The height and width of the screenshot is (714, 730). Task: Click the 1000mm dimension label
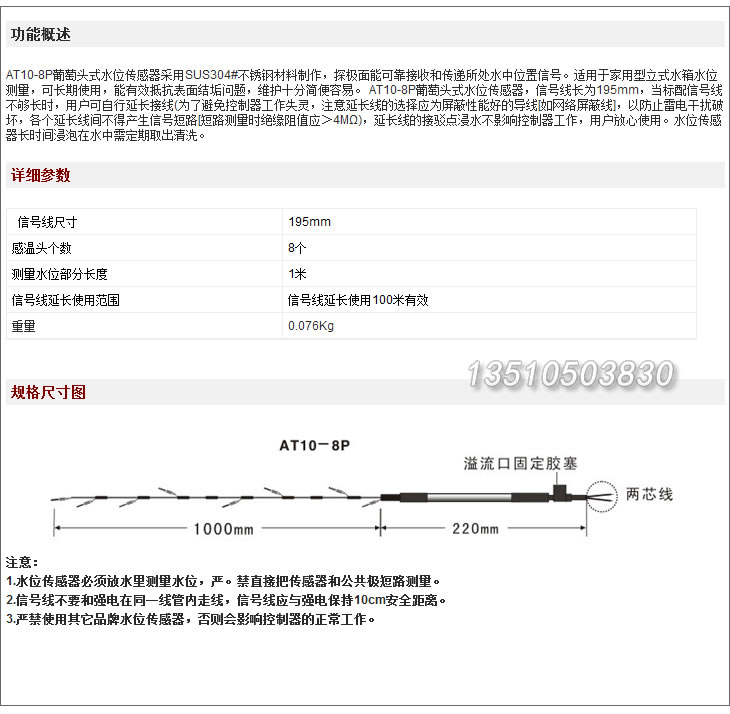pyautogui.click(x=223, y=529)
